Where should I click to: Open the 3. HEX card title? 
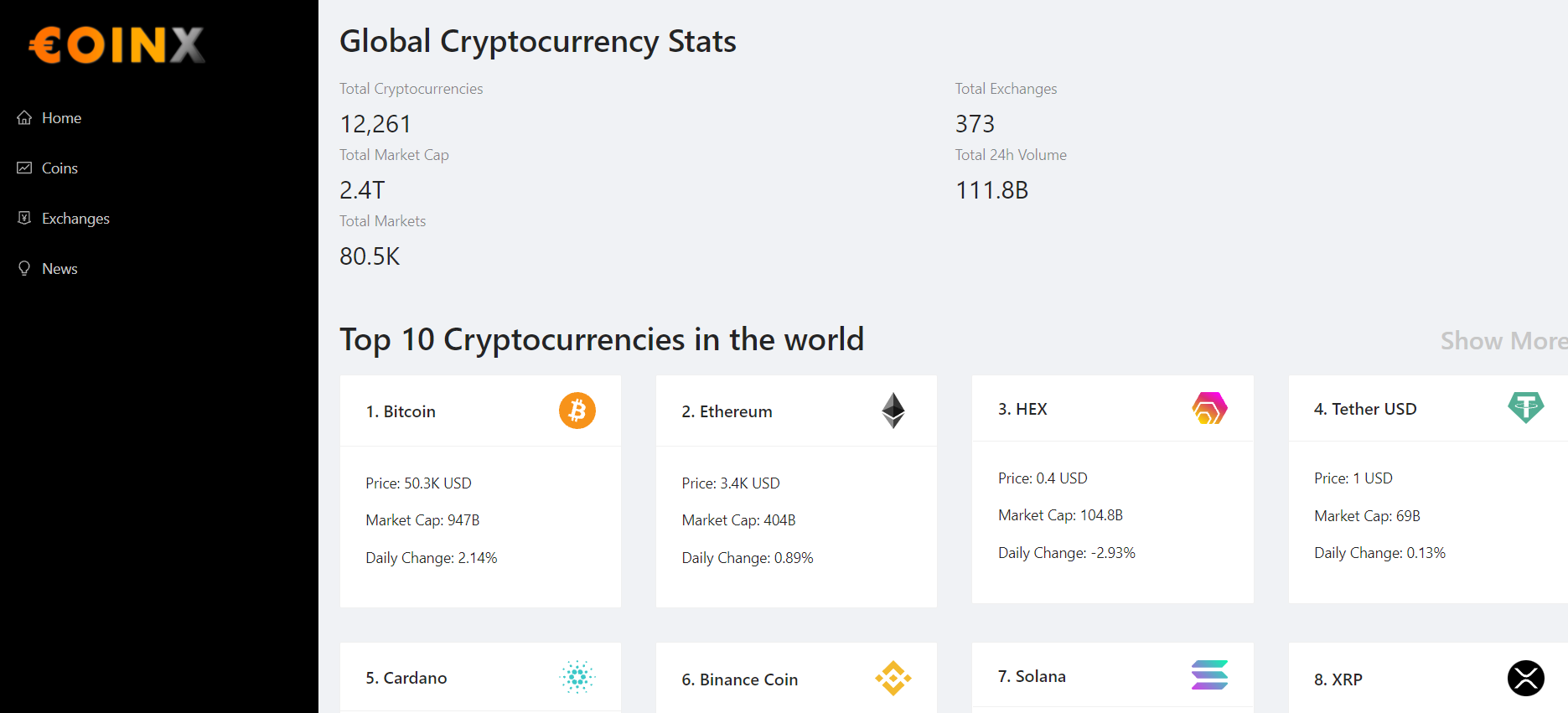(x=1022, y=409)
